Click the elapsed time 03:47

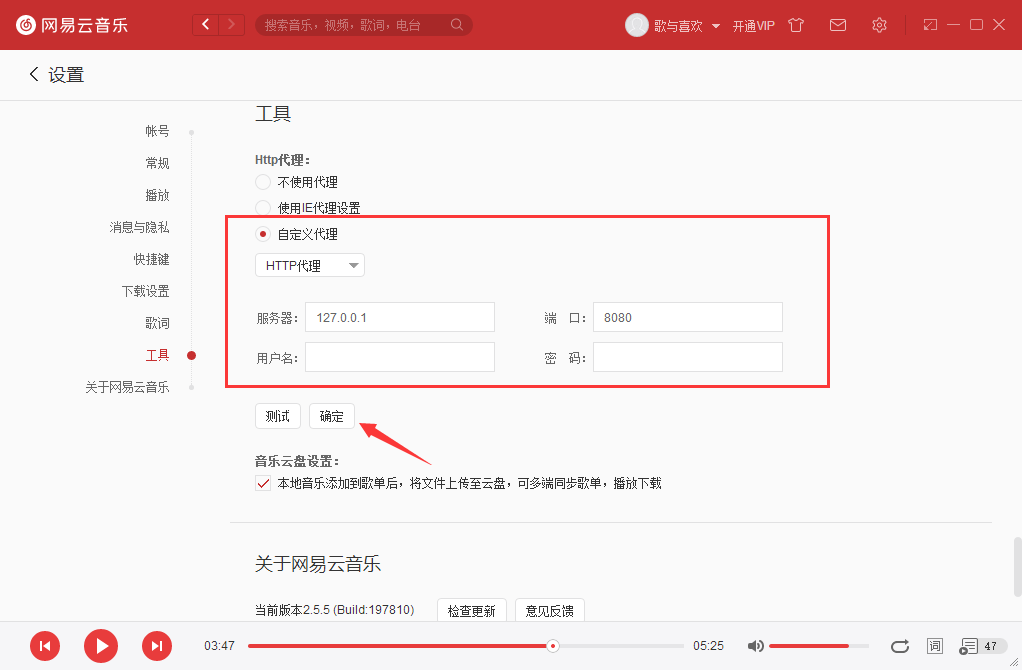[219, 646]
